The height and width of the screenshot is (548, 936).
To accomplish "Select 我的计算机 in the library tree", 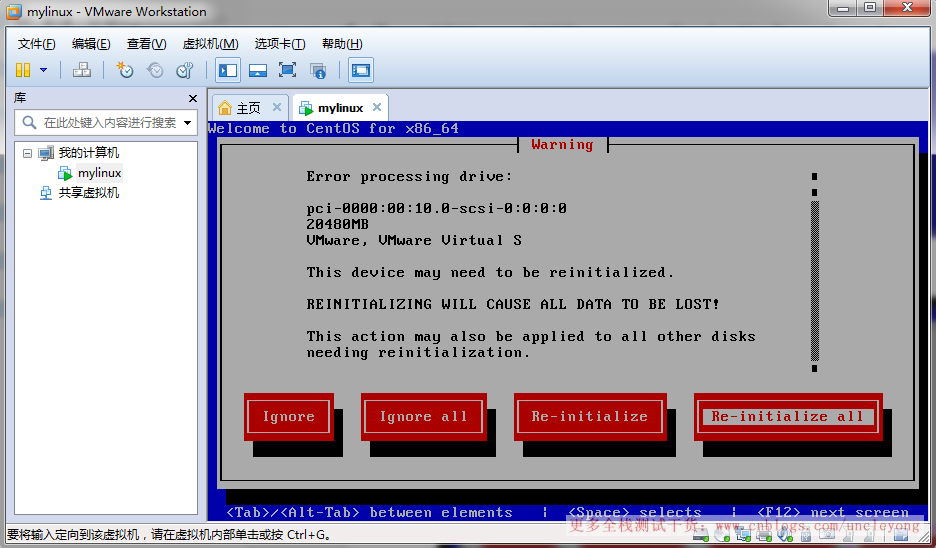I will point(88,153).
